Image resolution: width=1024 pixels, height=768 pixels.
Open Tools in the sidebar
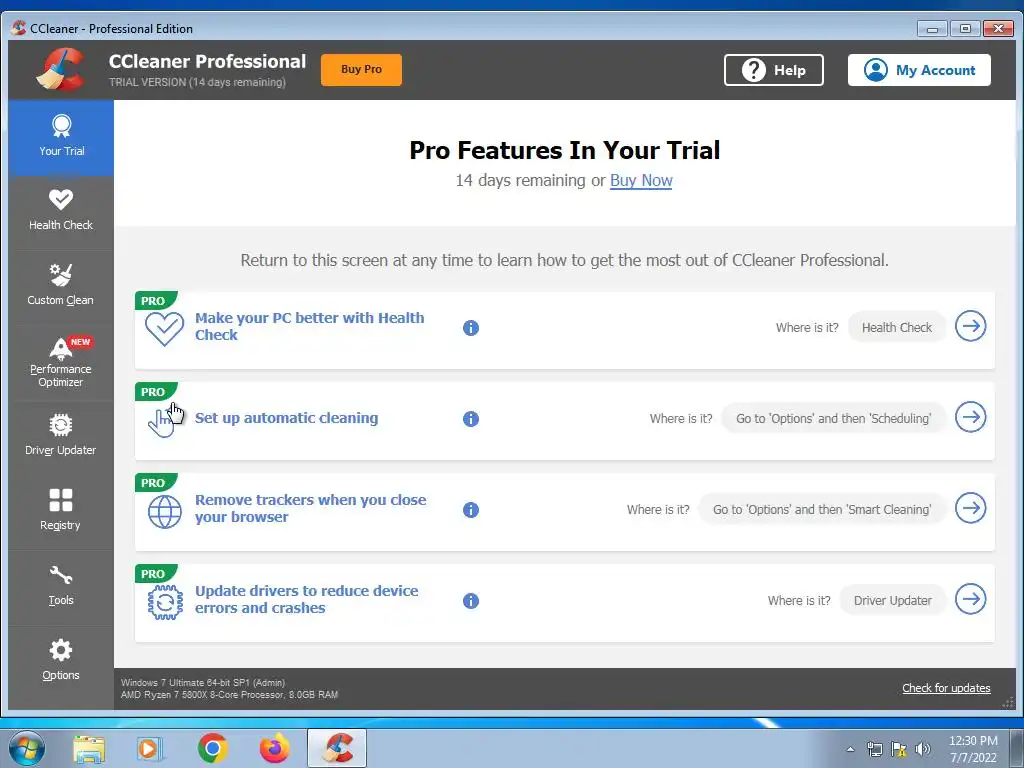[x=61, y=586]
